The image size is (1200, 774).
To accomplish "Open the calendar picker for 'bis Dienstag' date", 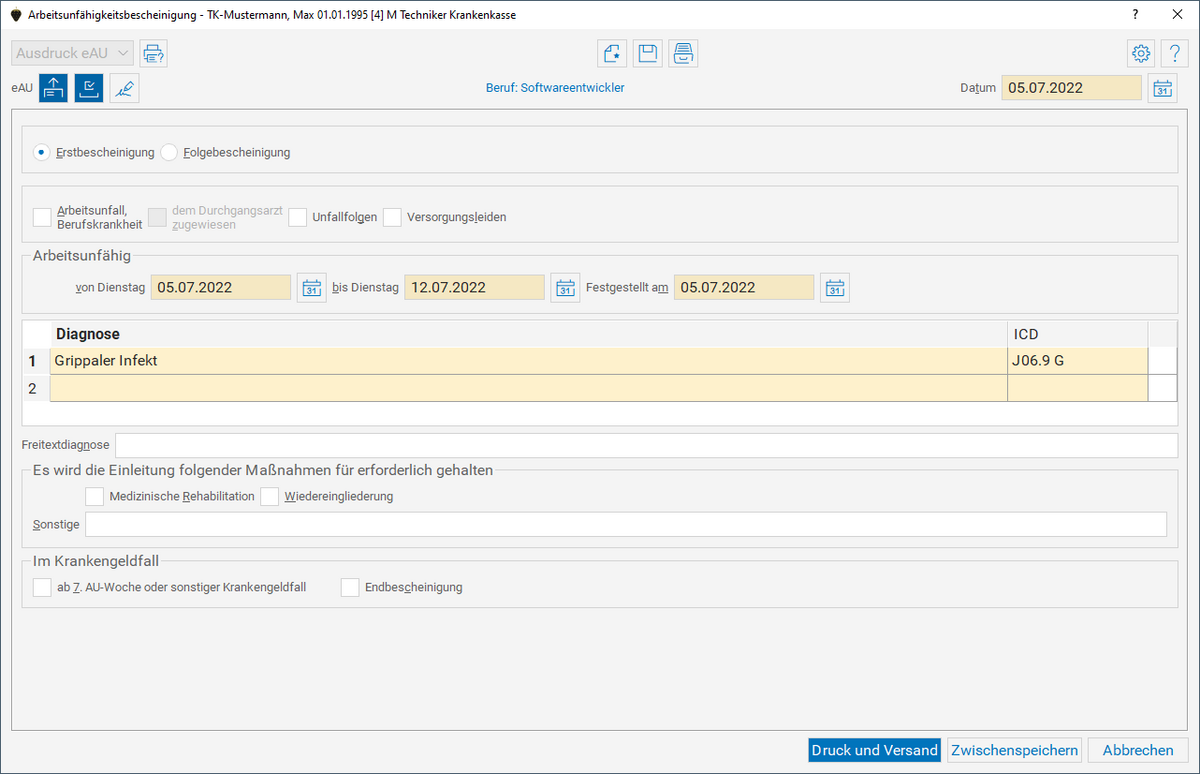I will [x=566, y=288].
